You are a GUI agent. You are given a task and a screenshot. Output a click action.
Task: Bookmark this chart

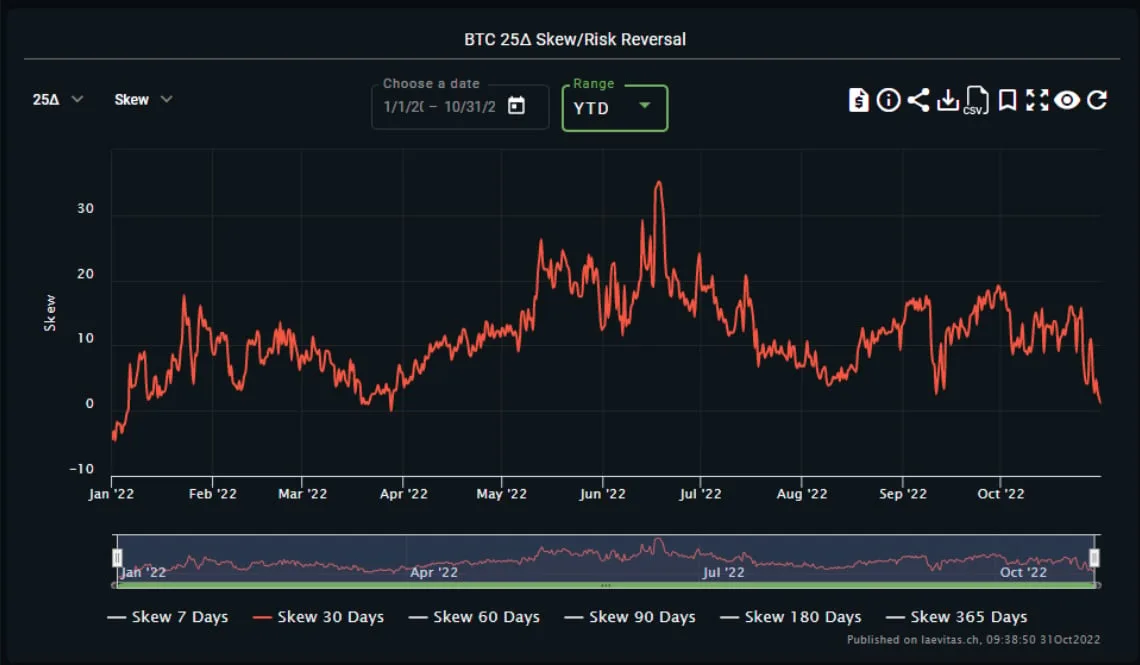click(x=1007, y=100)
